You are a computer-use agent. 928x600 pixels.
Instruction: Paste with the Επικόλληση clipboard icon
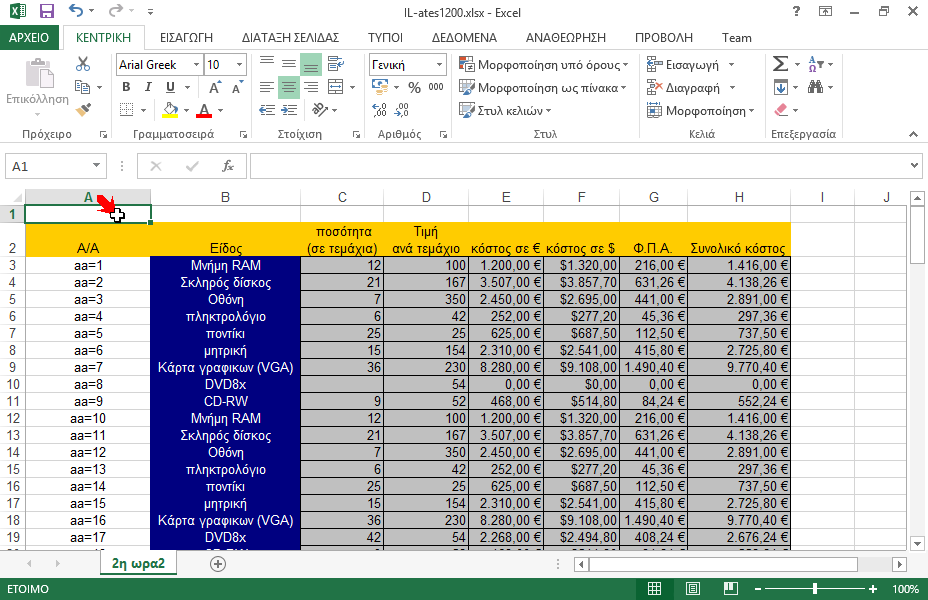tap(38, 75)
